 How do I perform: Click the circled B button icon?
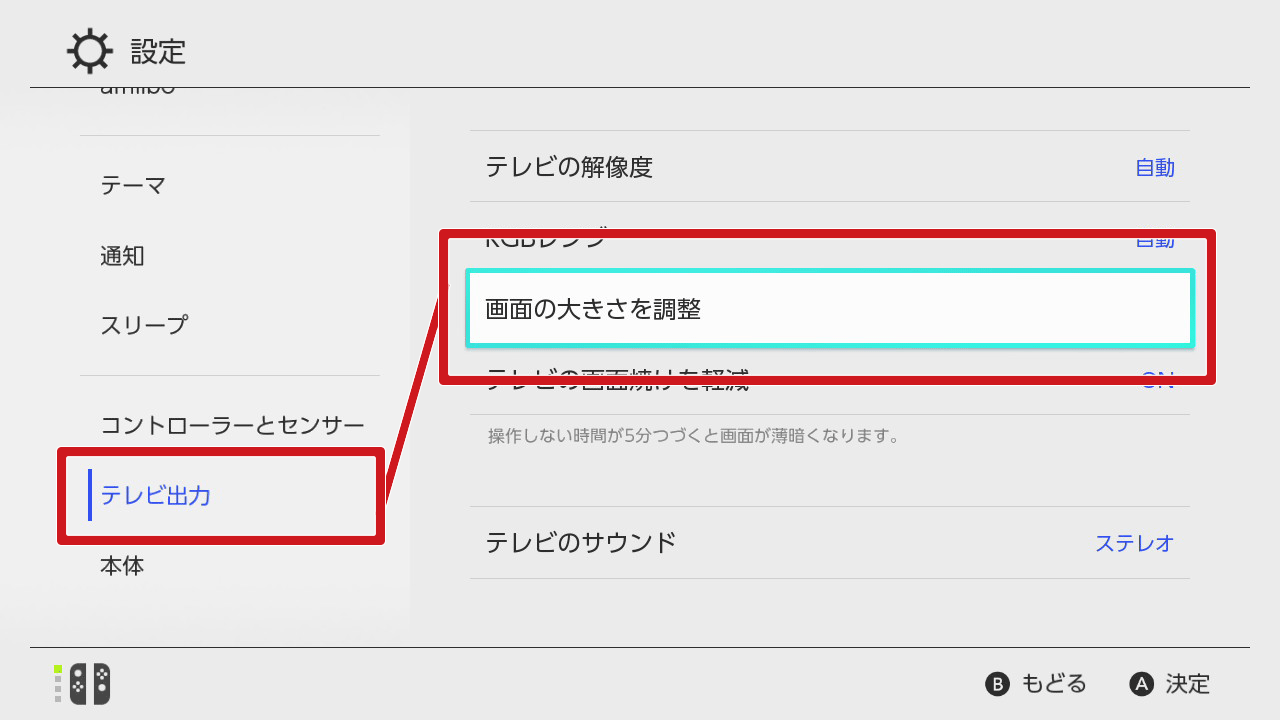click(997, 684)
